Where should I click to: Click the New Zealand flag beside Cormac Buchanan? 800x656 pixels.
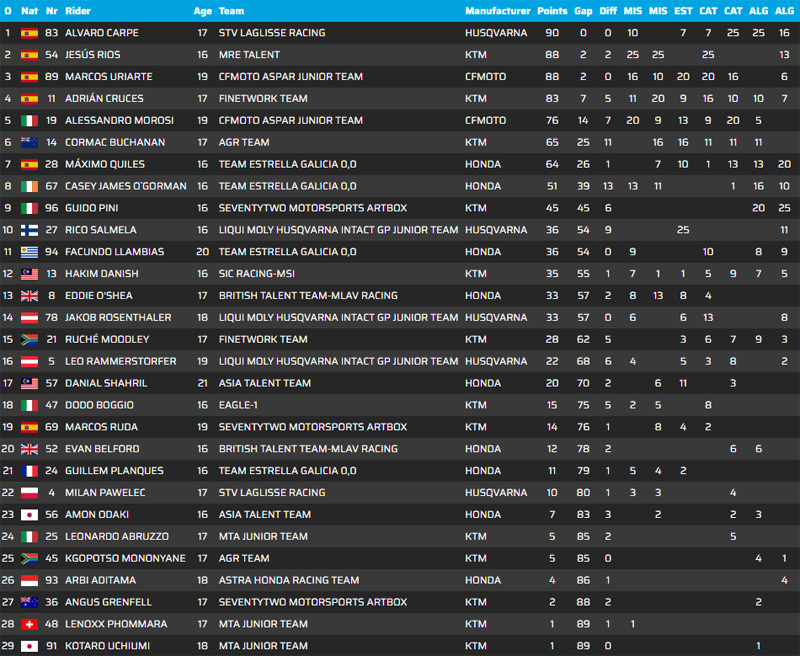pos(29,142)
